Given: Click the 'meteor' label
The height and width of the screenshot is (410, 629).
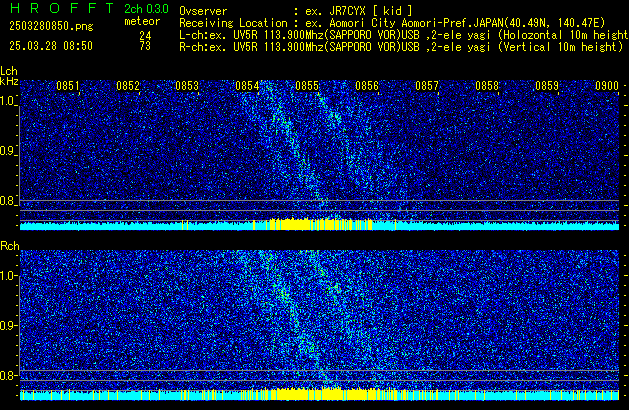Looking at the screenshot, I should tap(142, 21).
